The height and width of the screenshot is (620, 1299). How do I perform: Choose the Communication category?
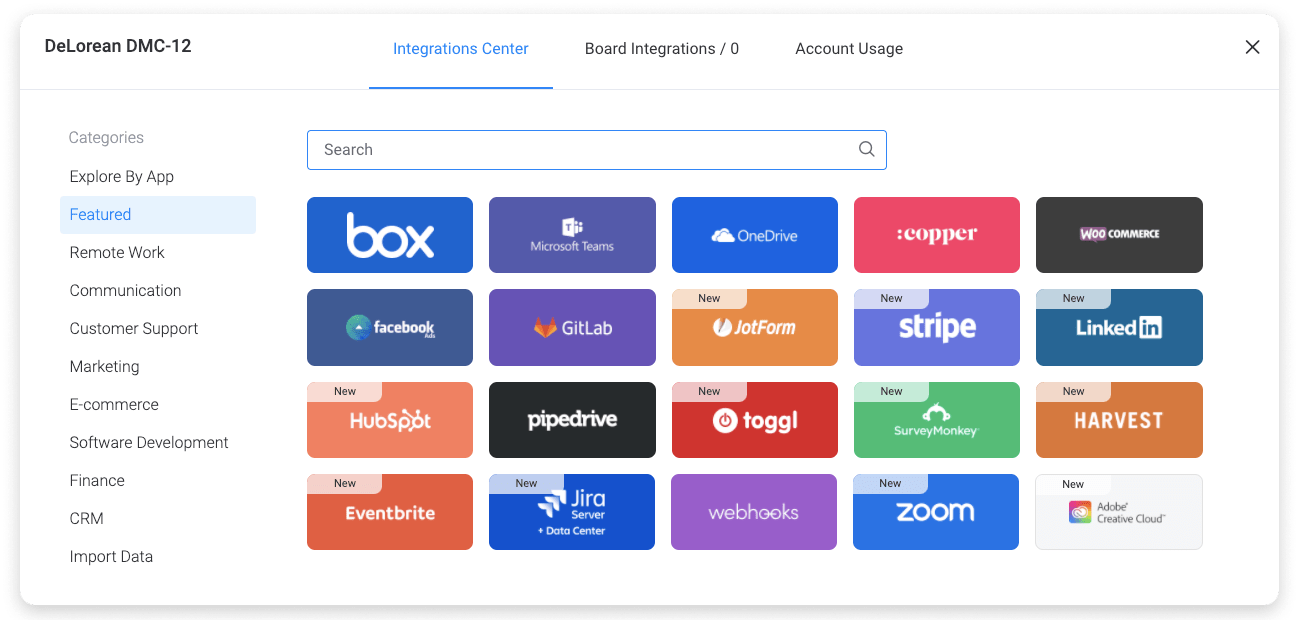coord(158,291)
